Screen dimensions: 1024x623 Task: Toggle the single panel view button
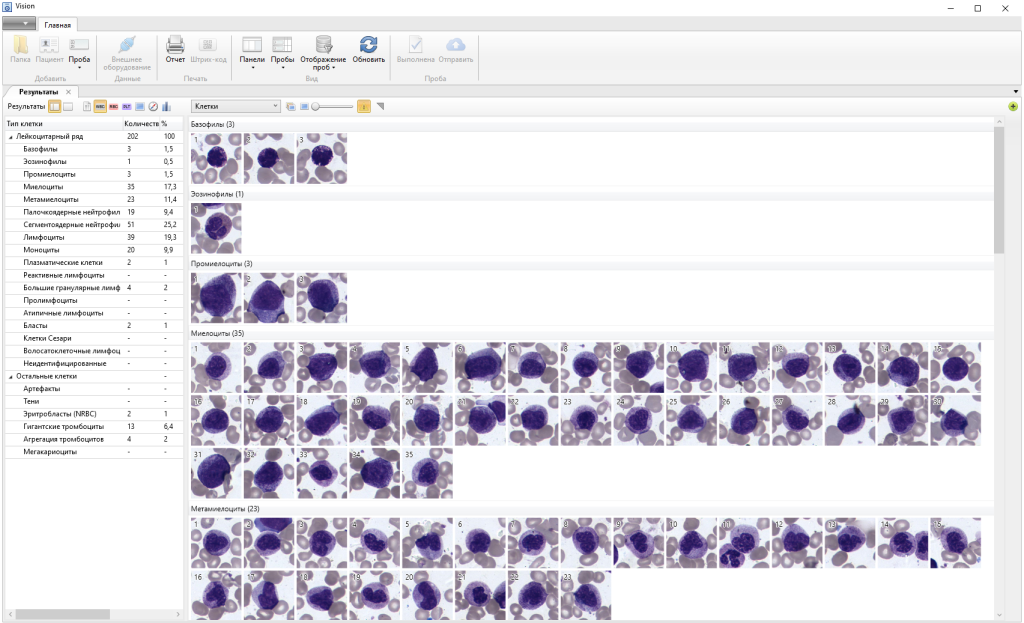tap(68, 106)
